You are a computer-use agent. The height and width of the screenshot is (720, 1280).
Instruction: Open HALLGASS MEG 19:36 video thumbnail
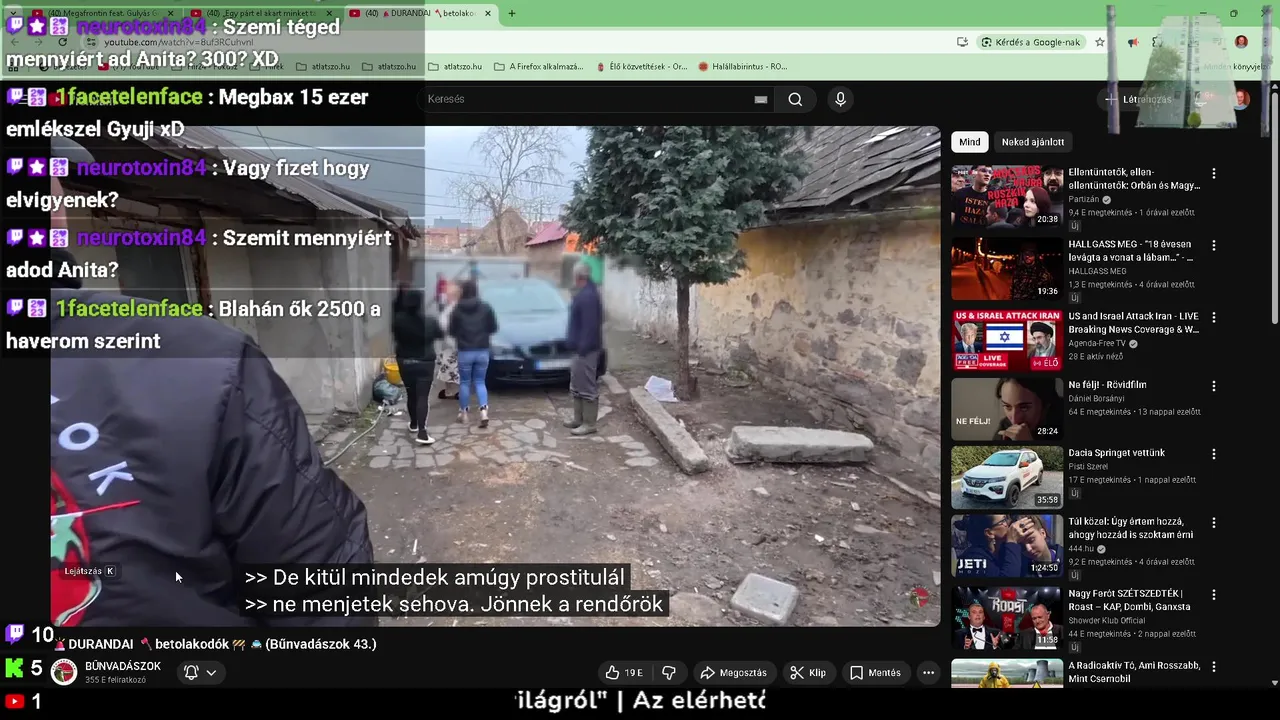(1007, 268)
